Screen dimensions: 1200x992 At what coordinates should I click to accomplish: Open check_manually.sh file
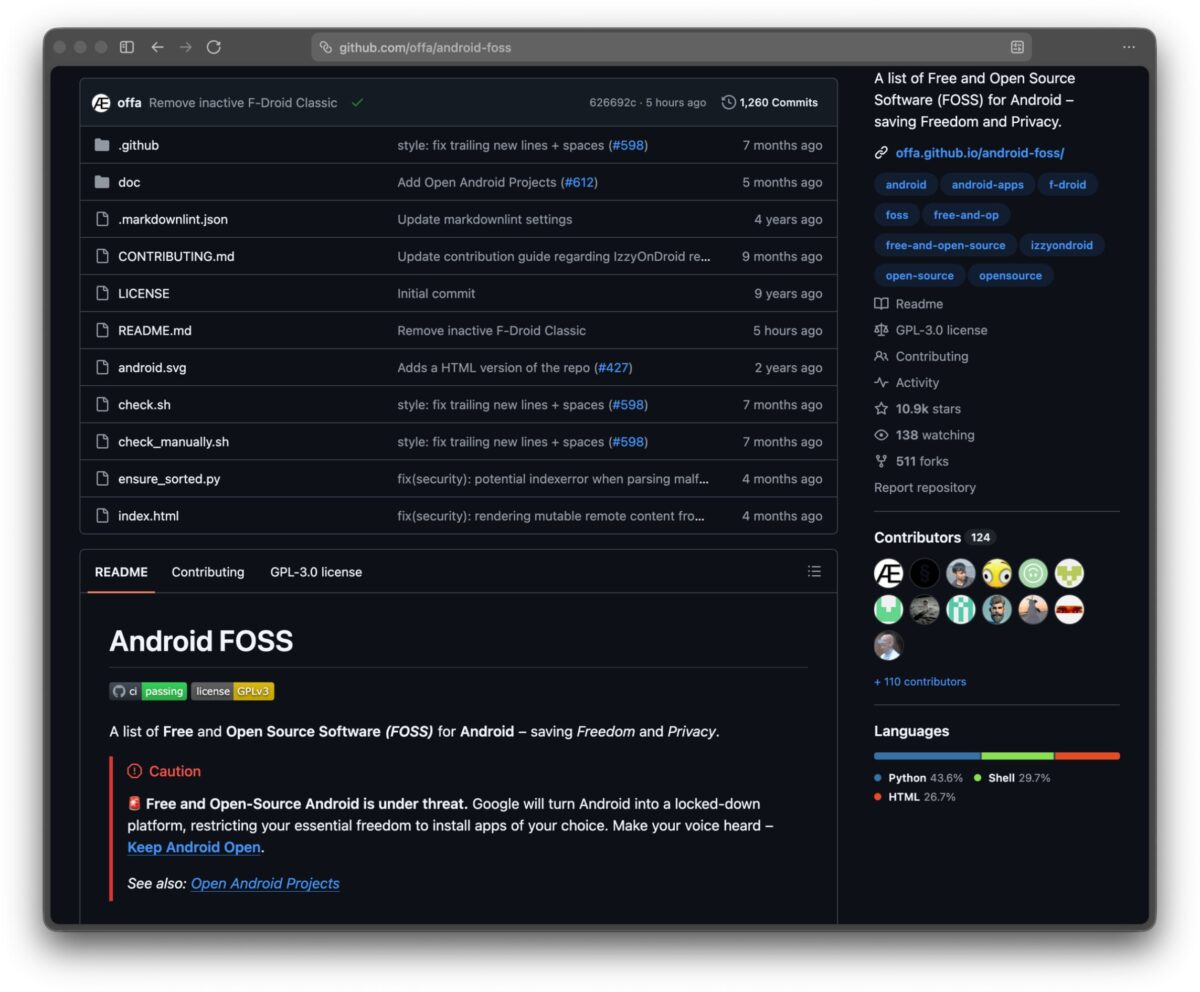coord(173,442)
